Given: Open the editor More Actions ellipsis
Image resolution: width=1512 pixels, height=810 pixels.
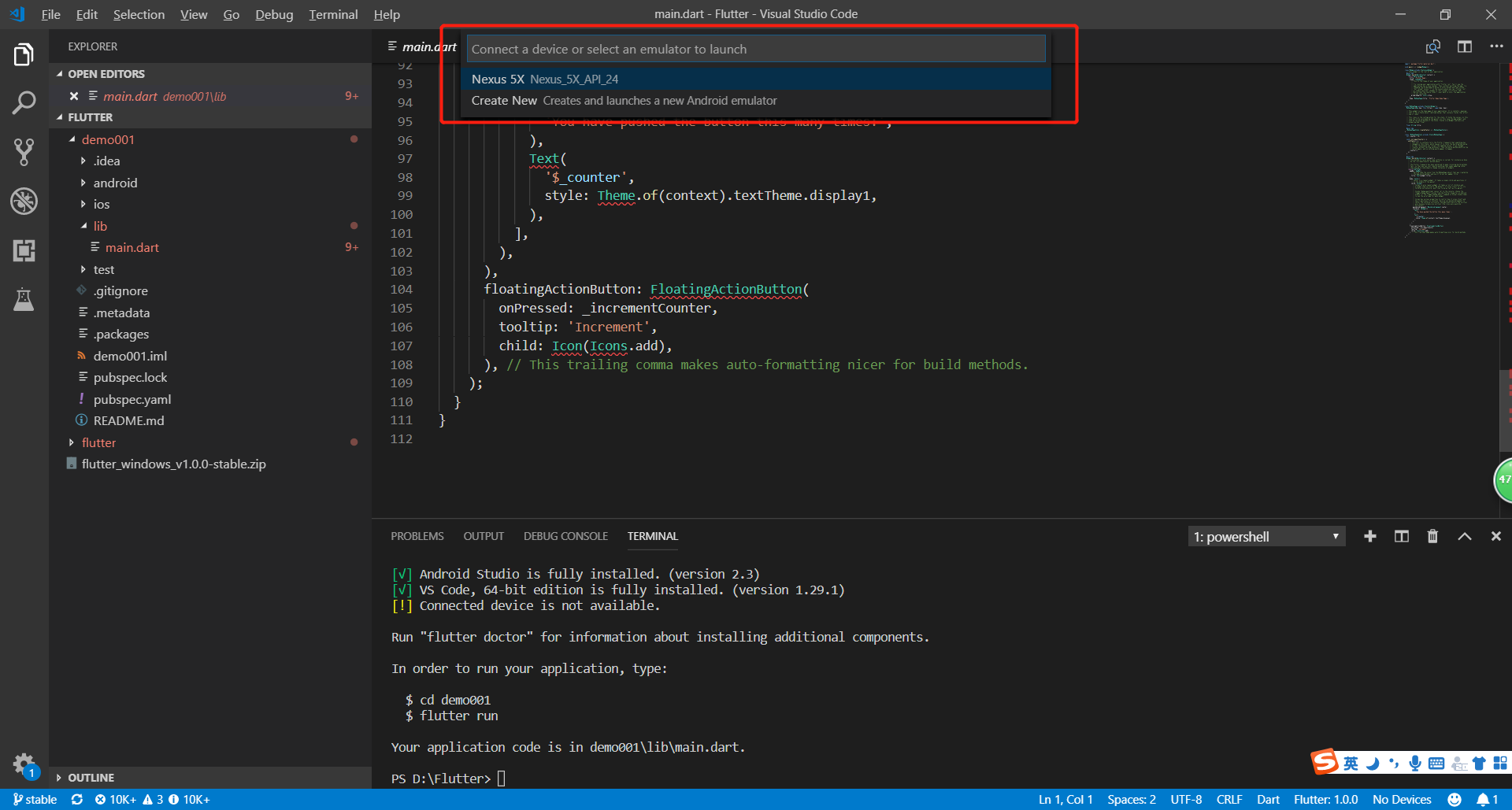Looking at the screenshot, I should [x=1496, y=46].
